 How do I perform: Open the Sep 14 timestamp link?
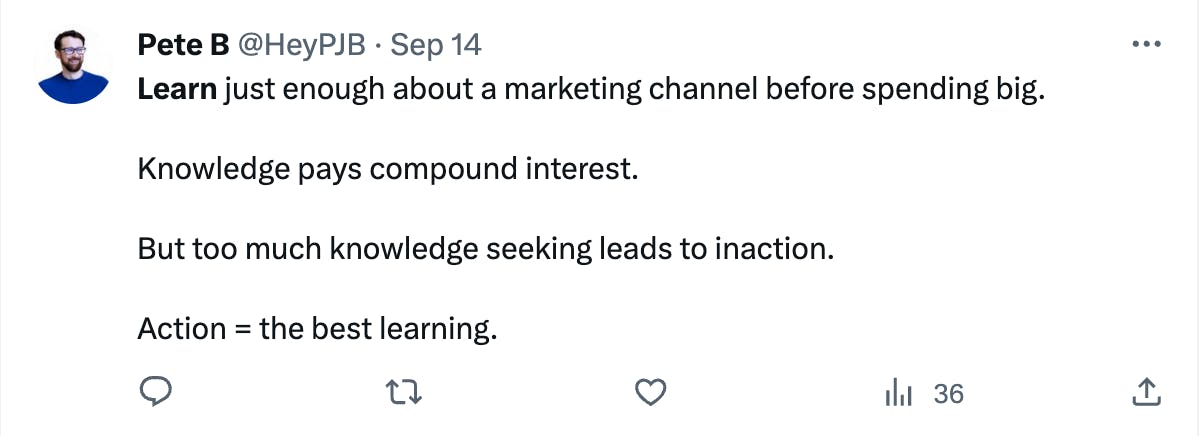coord(435,45)
